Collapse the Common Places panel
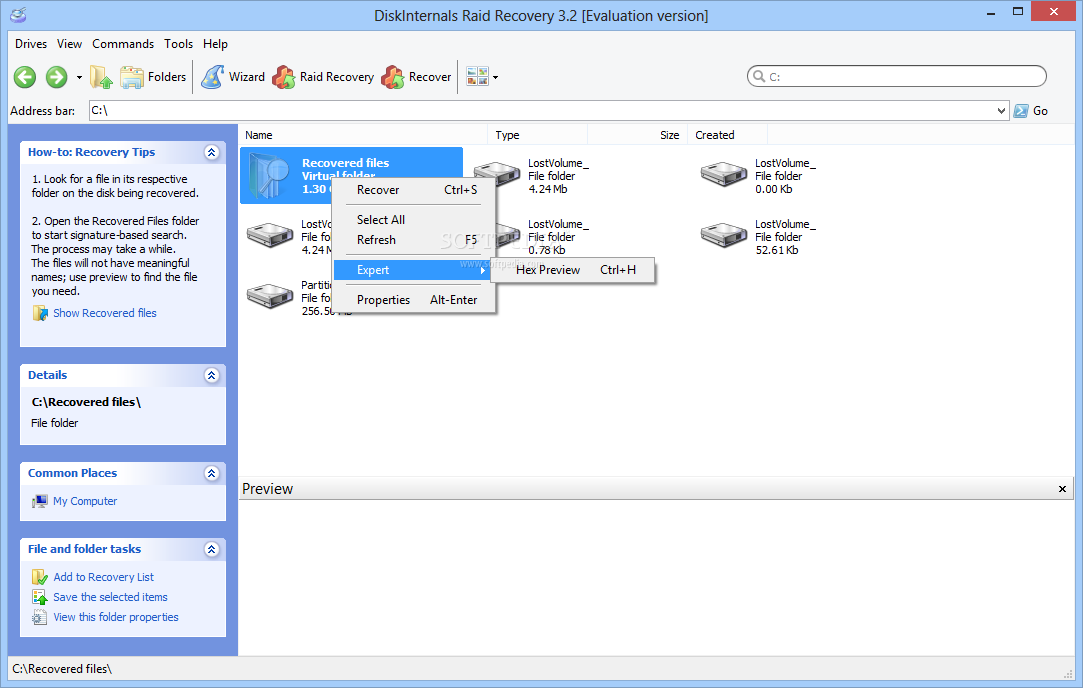Viewport: 1083px width, 688px height. coord(212,473)
